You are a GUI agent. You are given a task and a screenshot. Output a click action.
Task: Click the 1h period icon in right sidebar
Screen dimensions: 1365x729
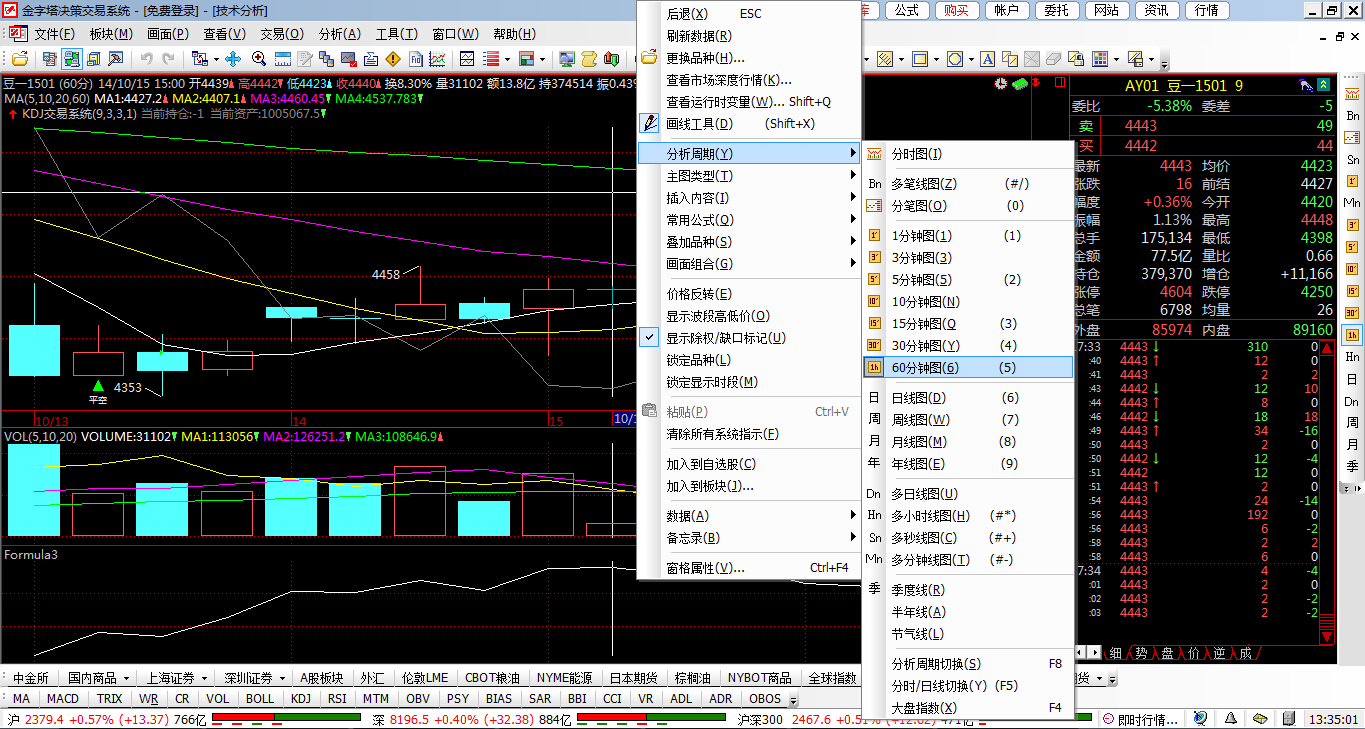click(x=1352, y=335)
